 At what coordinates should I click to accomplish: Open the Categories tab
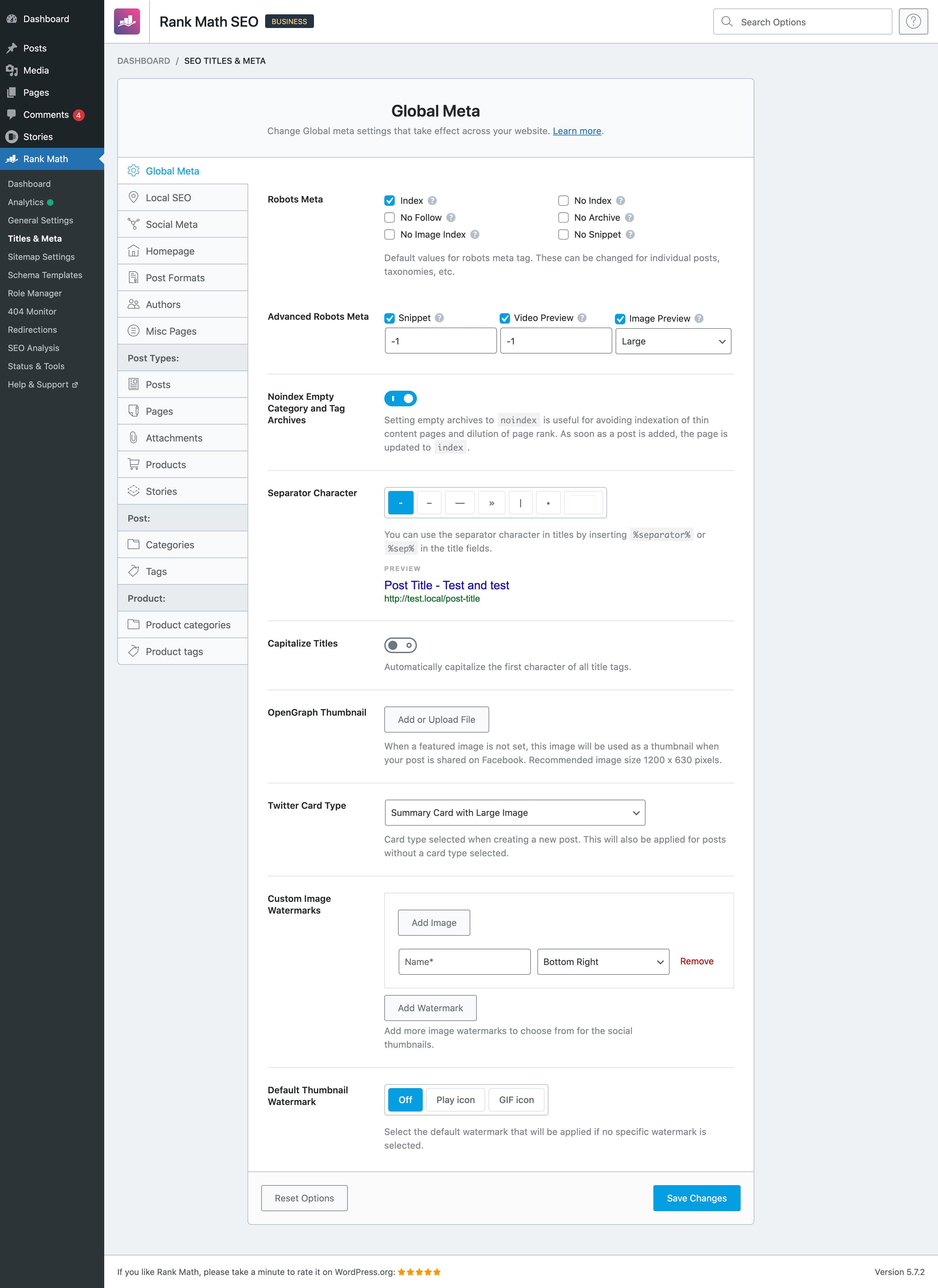tap(182, 545)
